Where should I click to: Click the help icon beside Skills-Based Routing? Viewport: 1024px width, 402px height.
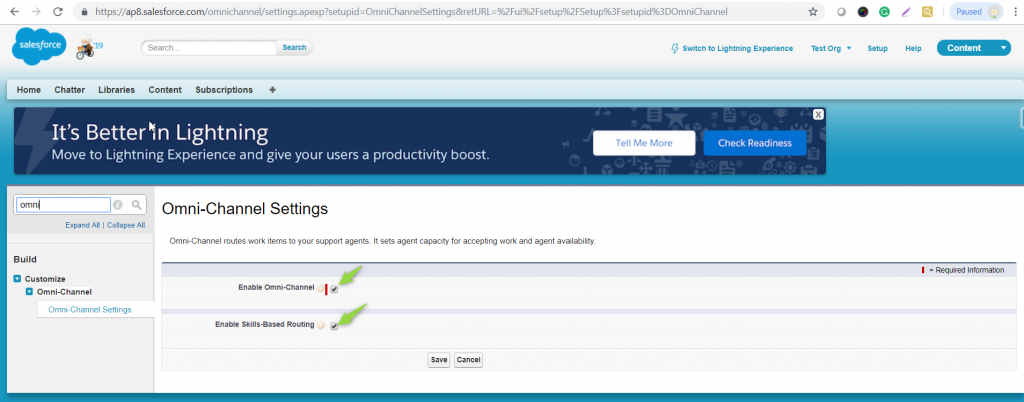[x=321, y=326]
